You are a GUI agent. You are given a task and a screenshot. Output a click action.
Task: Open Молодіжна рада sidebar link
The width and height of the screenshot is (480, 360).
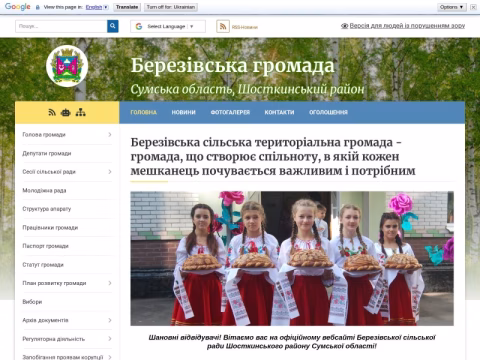(x=44, y=190)
